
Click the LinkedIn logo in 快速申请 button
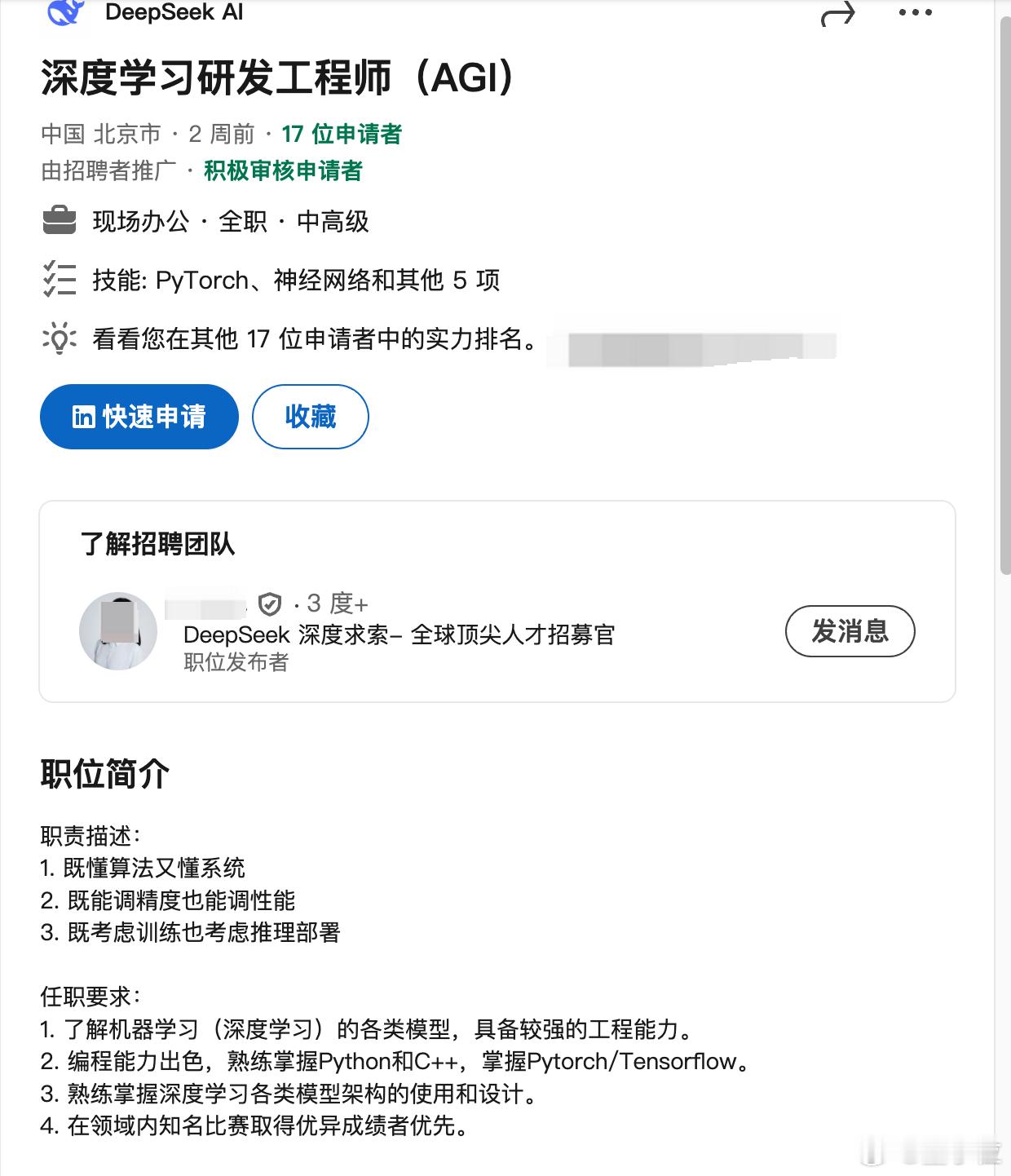[x=83, y=417]
